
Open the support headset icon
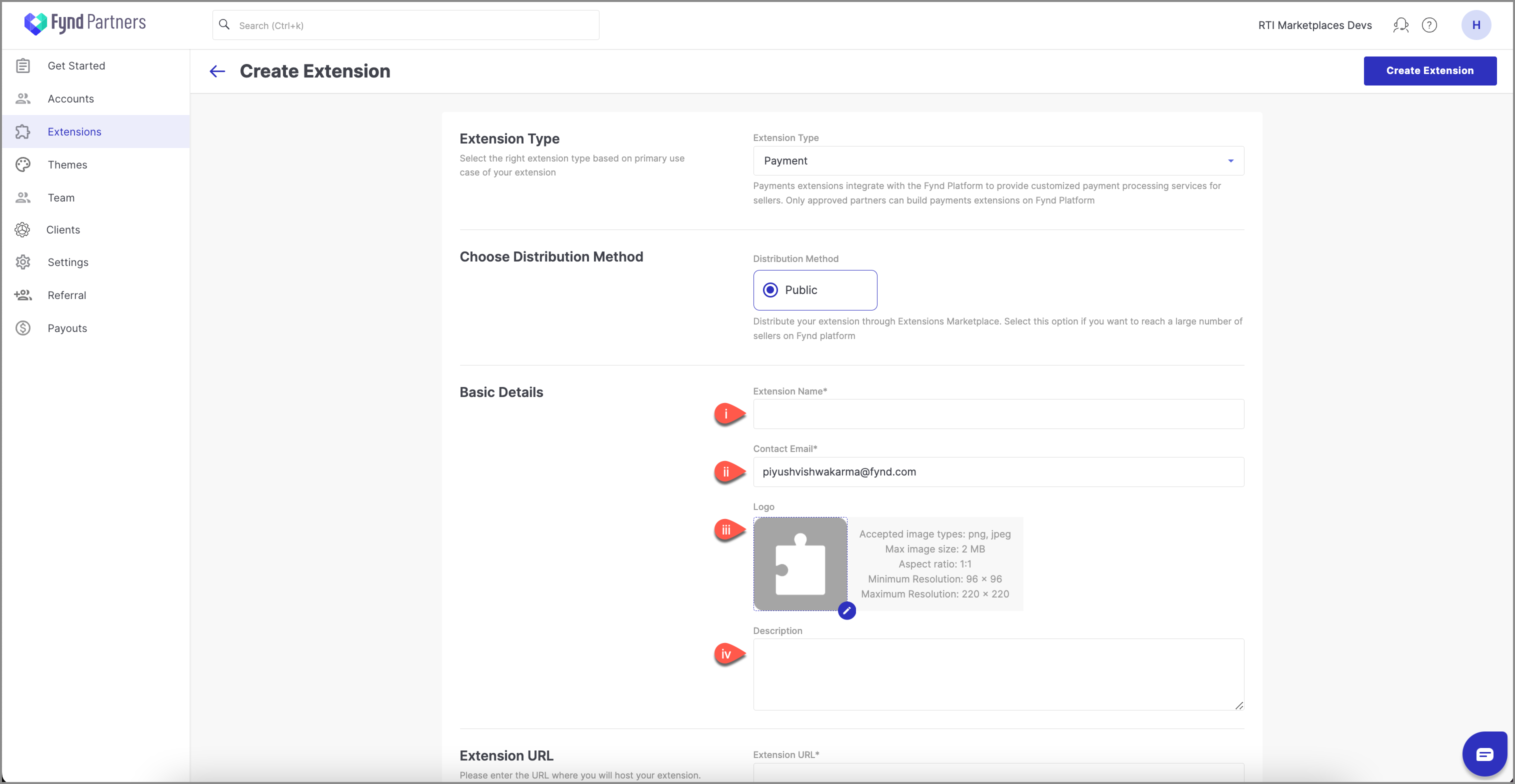tap(1400, 25)
